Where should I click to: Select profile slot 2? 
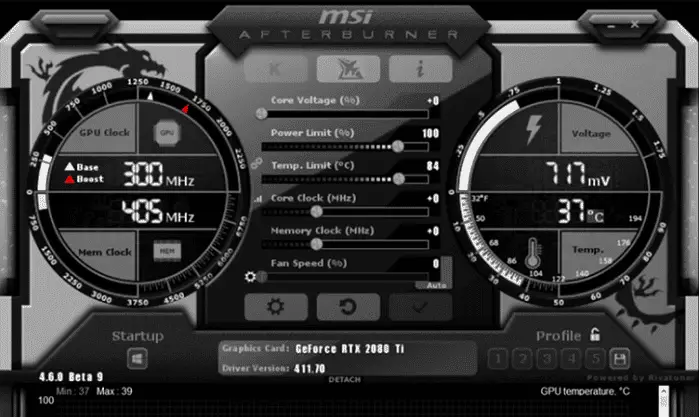tap(522, 359)
